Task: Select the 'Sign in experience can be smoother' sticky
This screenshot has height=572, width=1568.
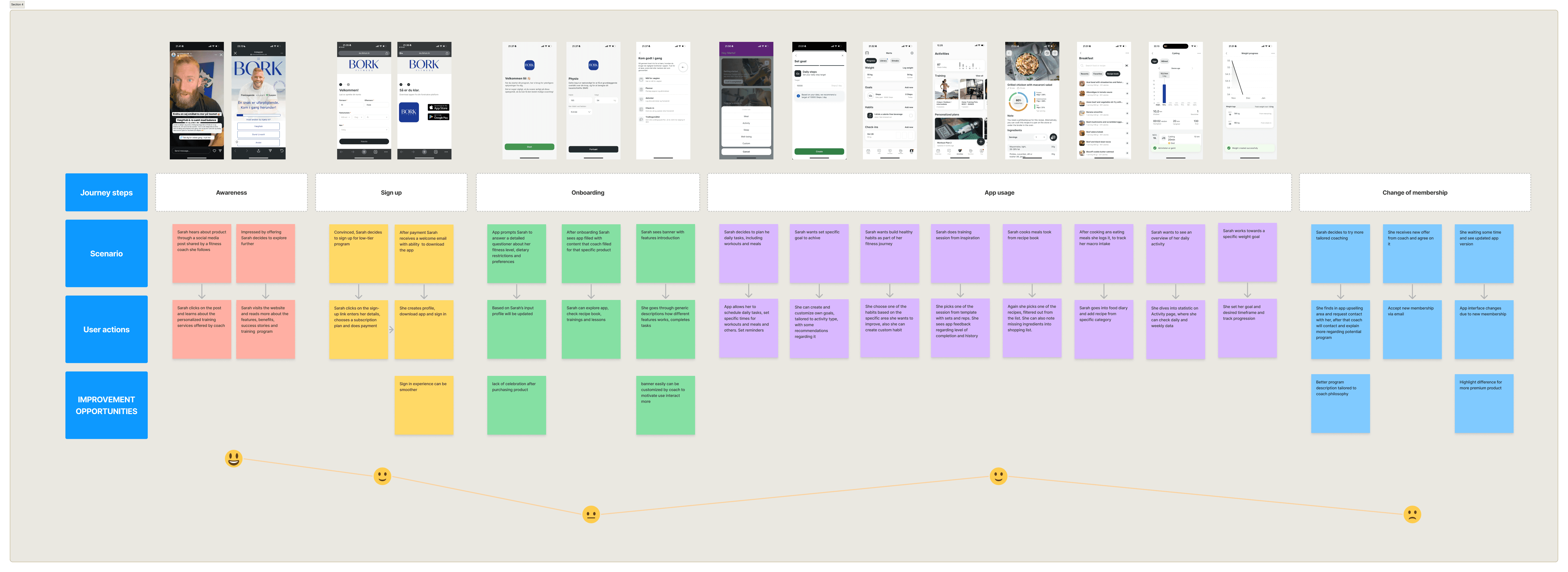Action: [x=424, y=405]
